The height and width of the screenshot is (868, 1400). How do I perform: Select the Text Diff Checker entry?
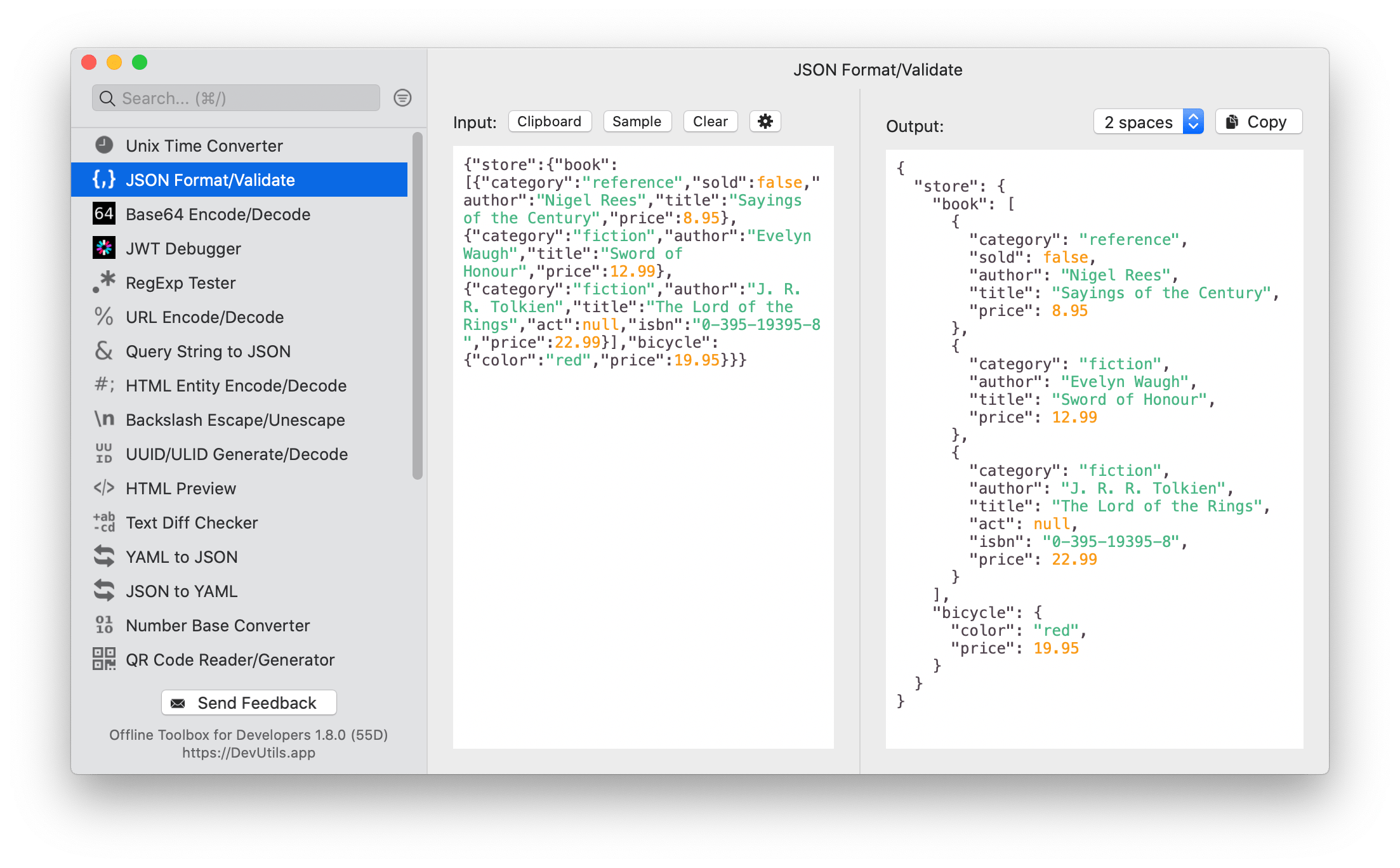coord(191,522)
